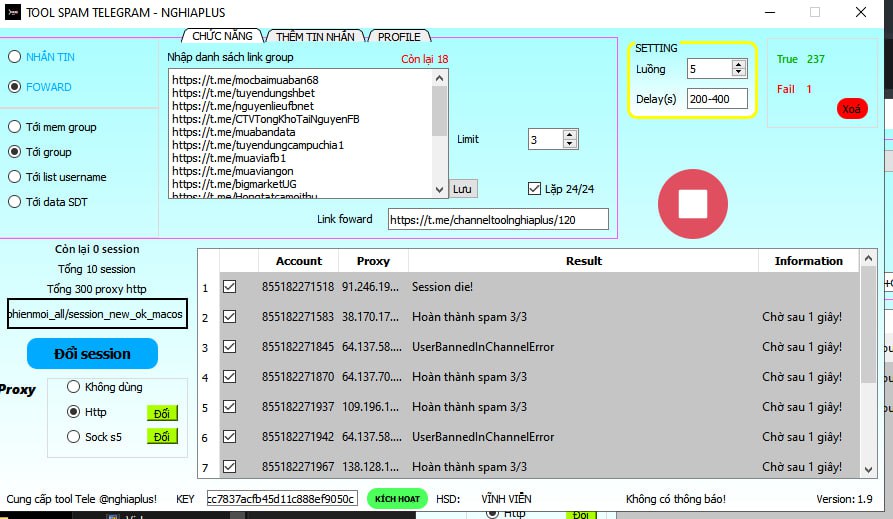Click the Đổi button next to Http
893x519 pixels.
pos(162,413)
